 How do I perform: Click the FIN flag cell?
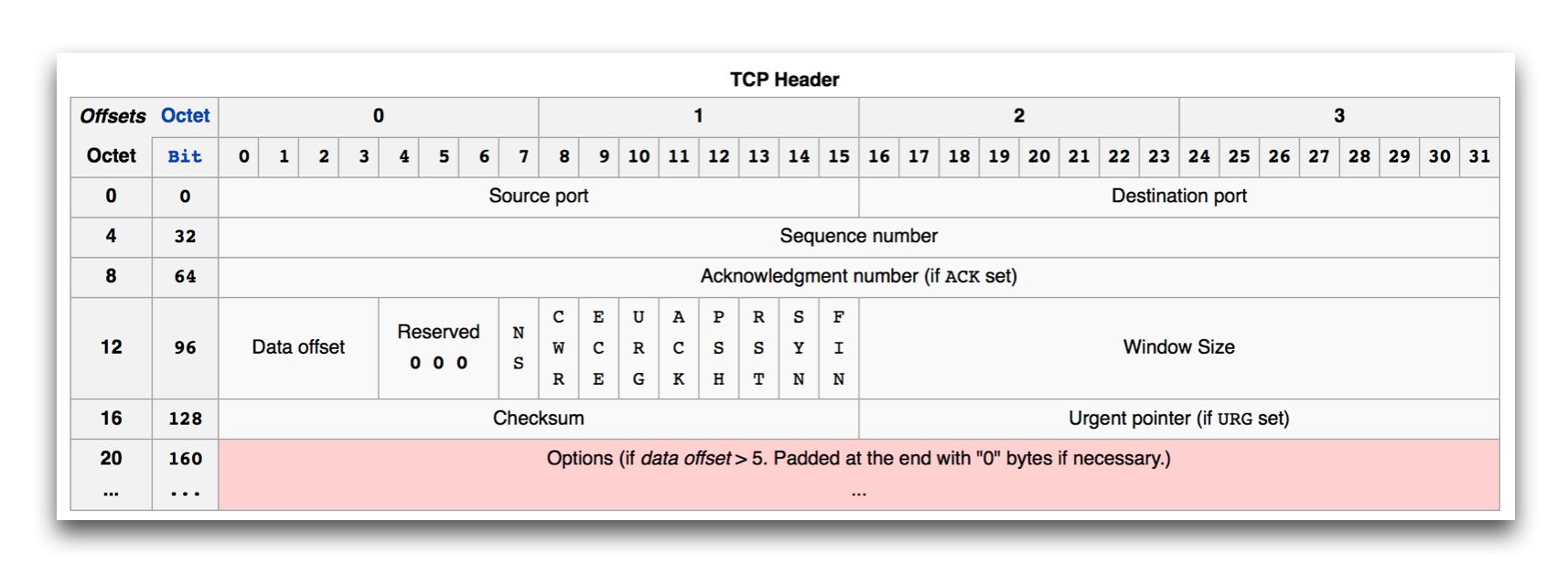coord(839,348)
